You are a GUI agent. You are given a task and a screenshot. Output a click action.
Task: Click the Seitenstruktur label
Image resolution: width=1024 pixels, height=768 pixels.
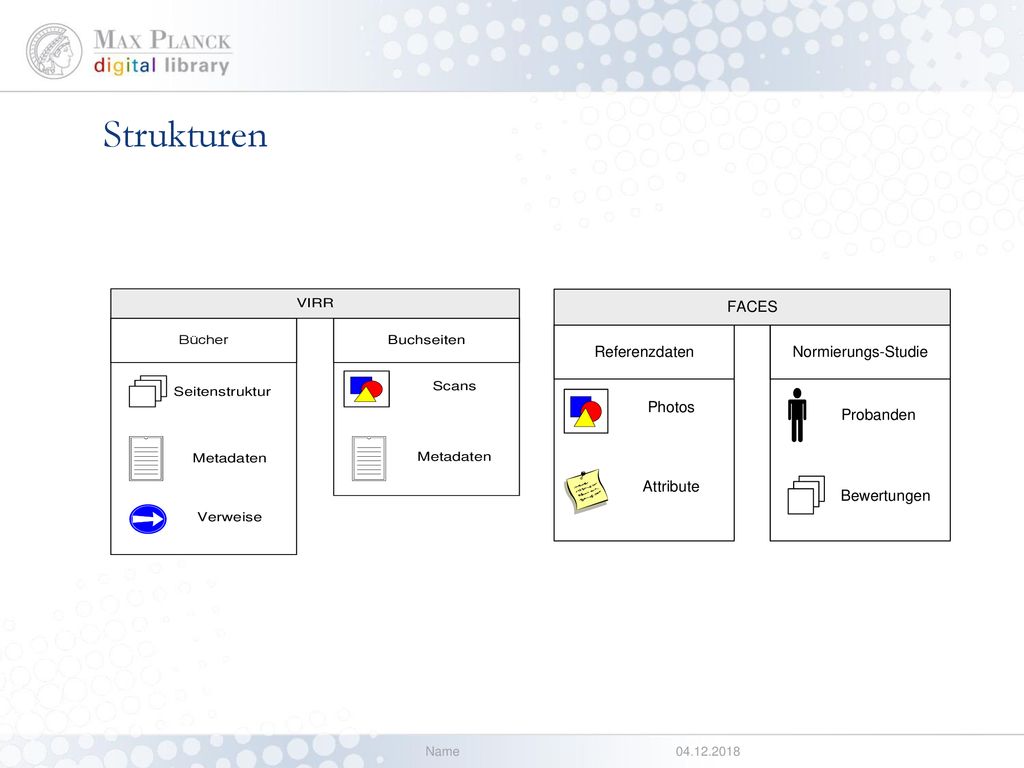pyautogui.click(x=222, y=391)
